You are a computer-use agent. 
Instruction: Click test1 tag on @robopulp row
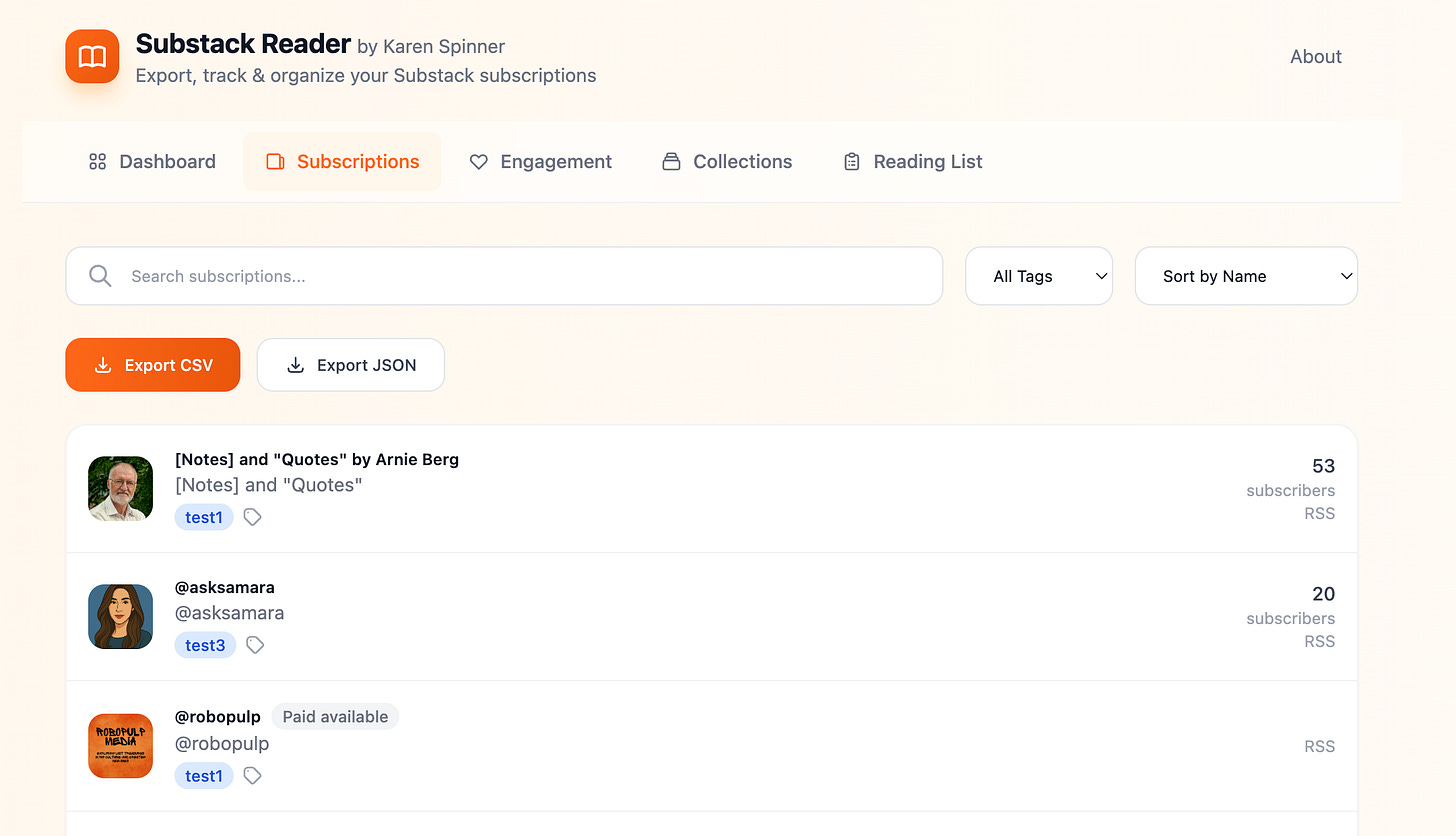pyautogui.click(x=204, y=775)
